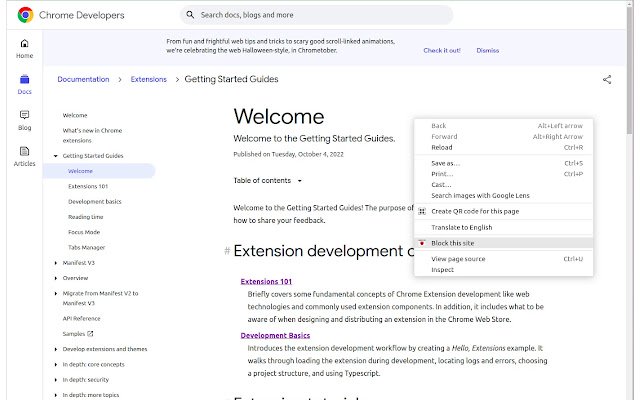
Task: Click Published on Tuesday, October 4, 2022 text
Action: click(x=289, y=154)
